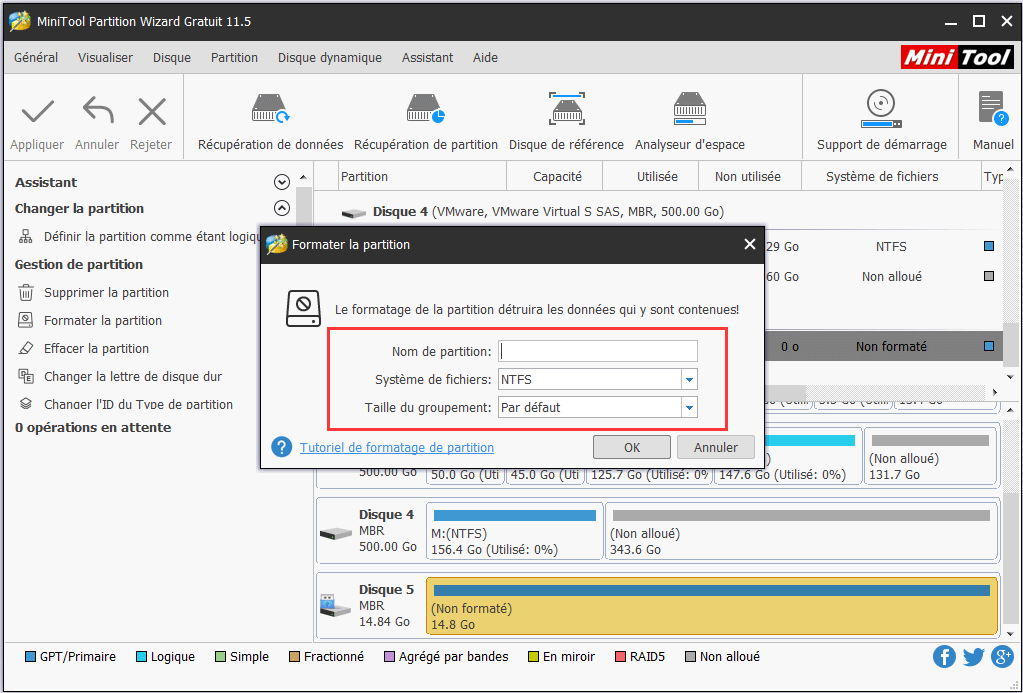Open the Disque dynamique menu

point(329,57)
